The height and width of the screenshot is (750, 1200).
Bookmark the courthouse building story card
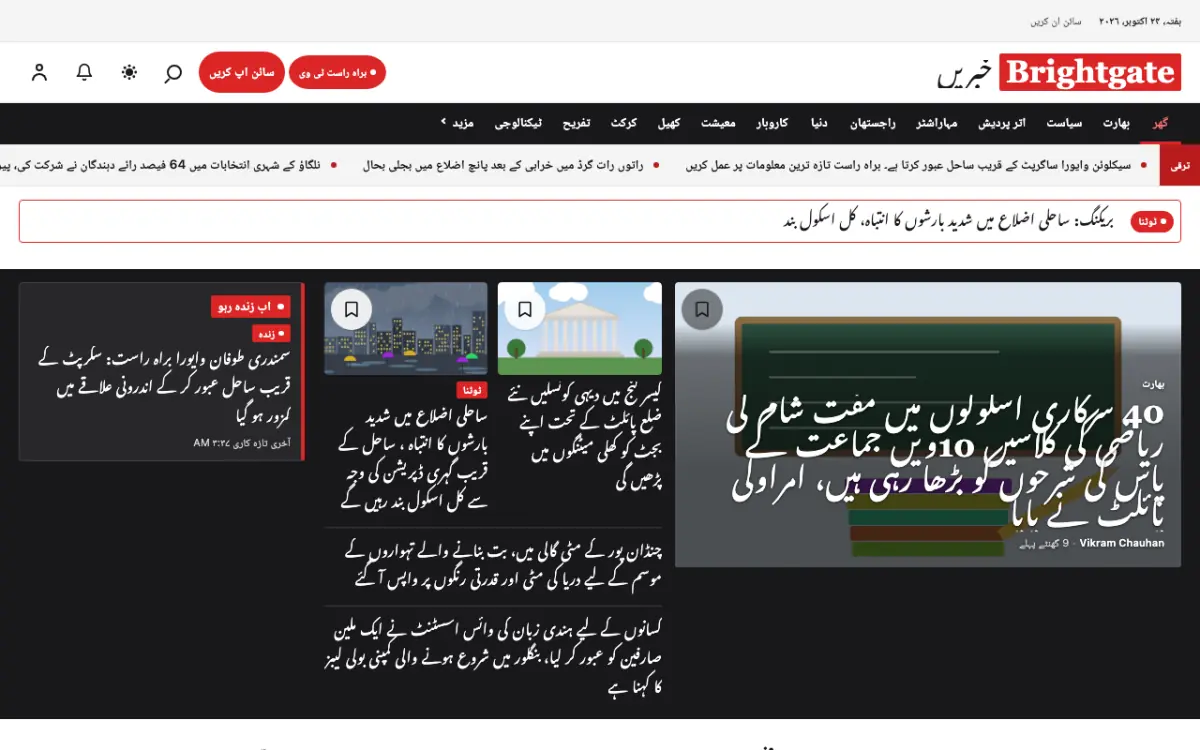point(525,309)
